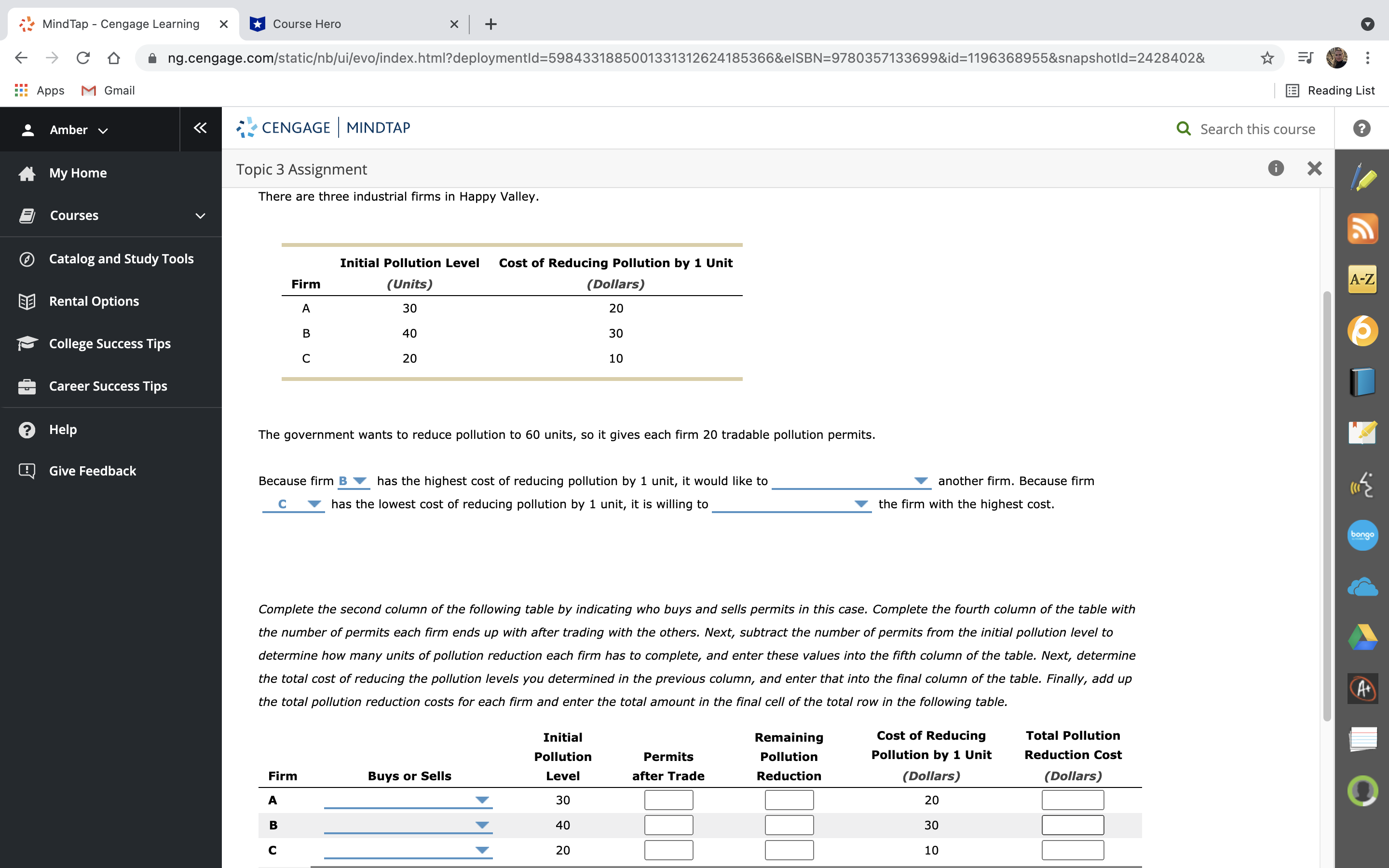Open the A-Z glossary icon
Screen dimensions: 1389x868
click(1362, 280)
